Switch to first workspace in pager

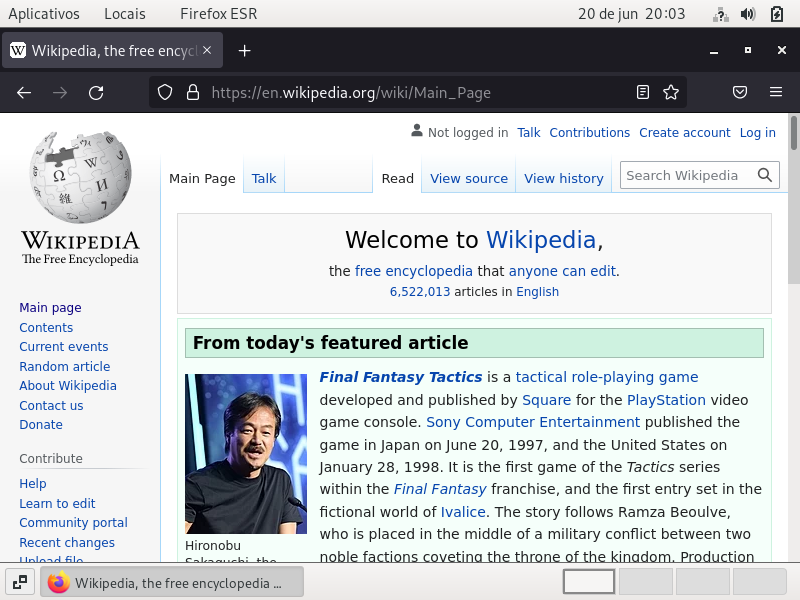(589, 582)
